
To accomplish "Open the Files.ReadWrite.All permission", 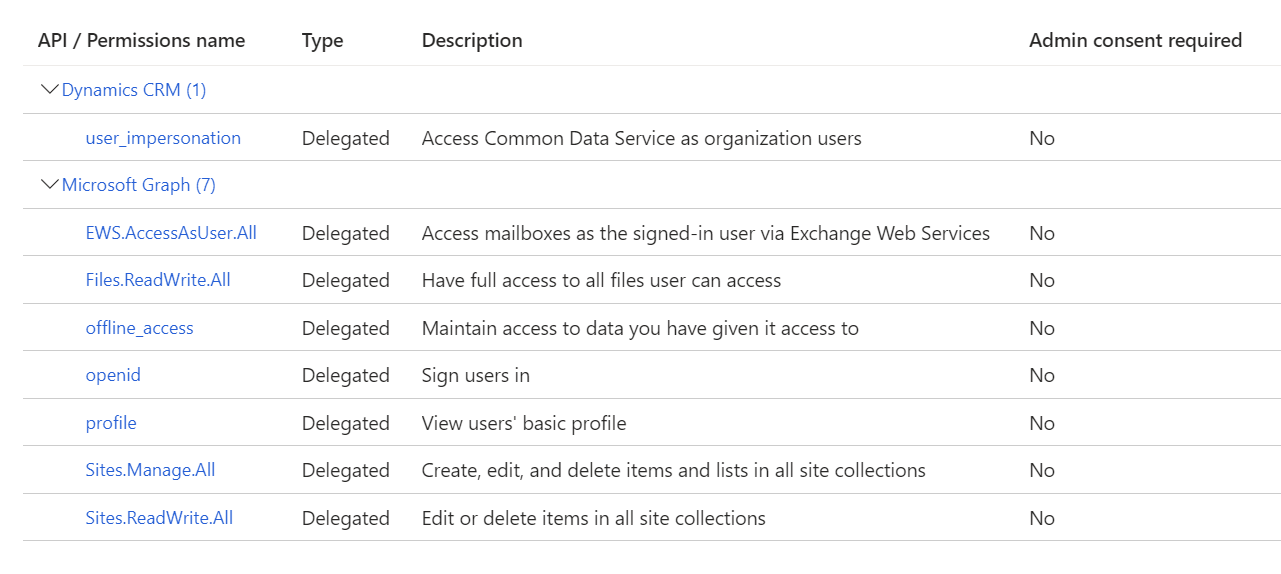I will click(158, 280).
